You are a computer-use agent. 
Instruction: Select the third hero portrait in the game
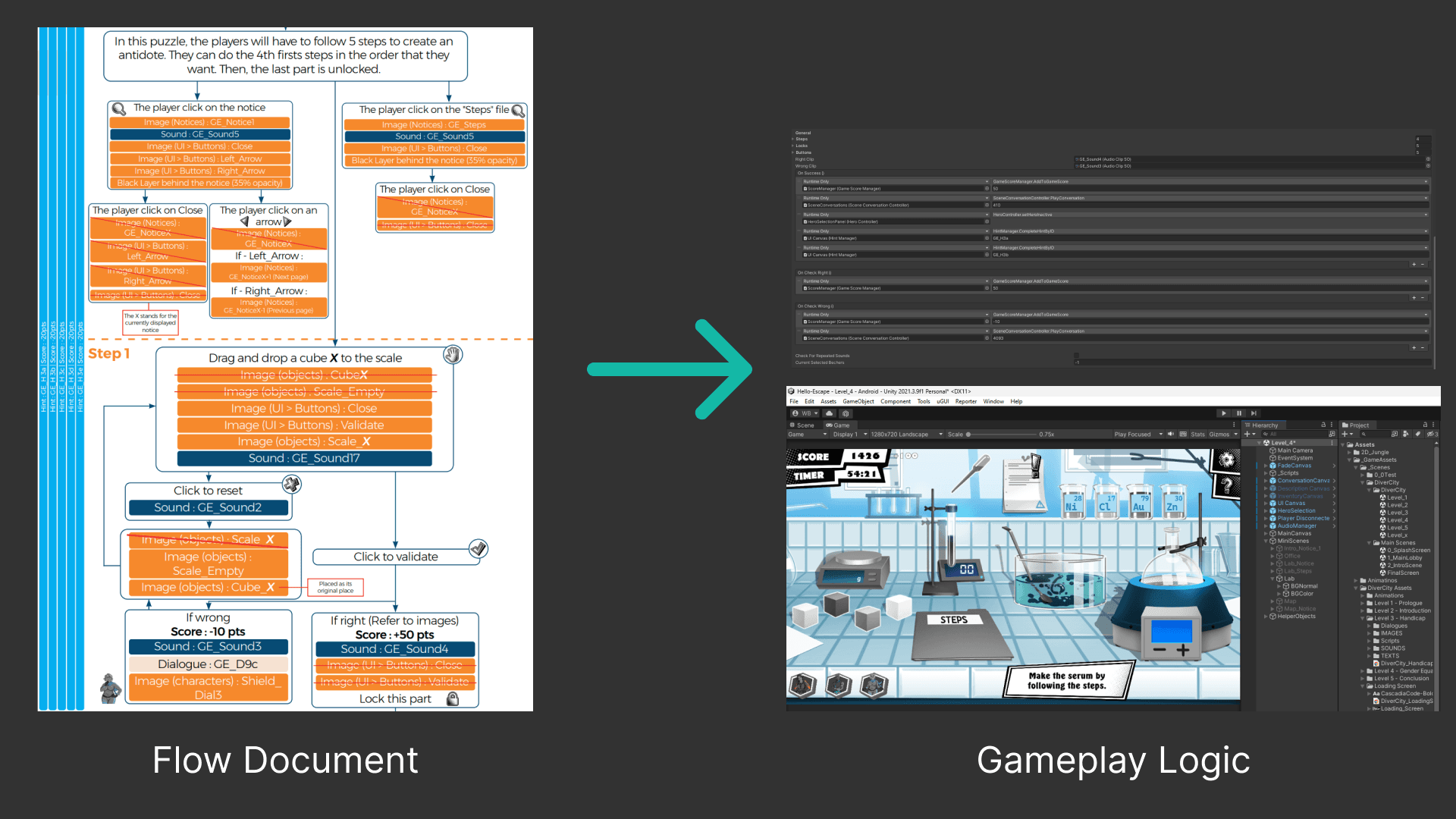point(874,685)
